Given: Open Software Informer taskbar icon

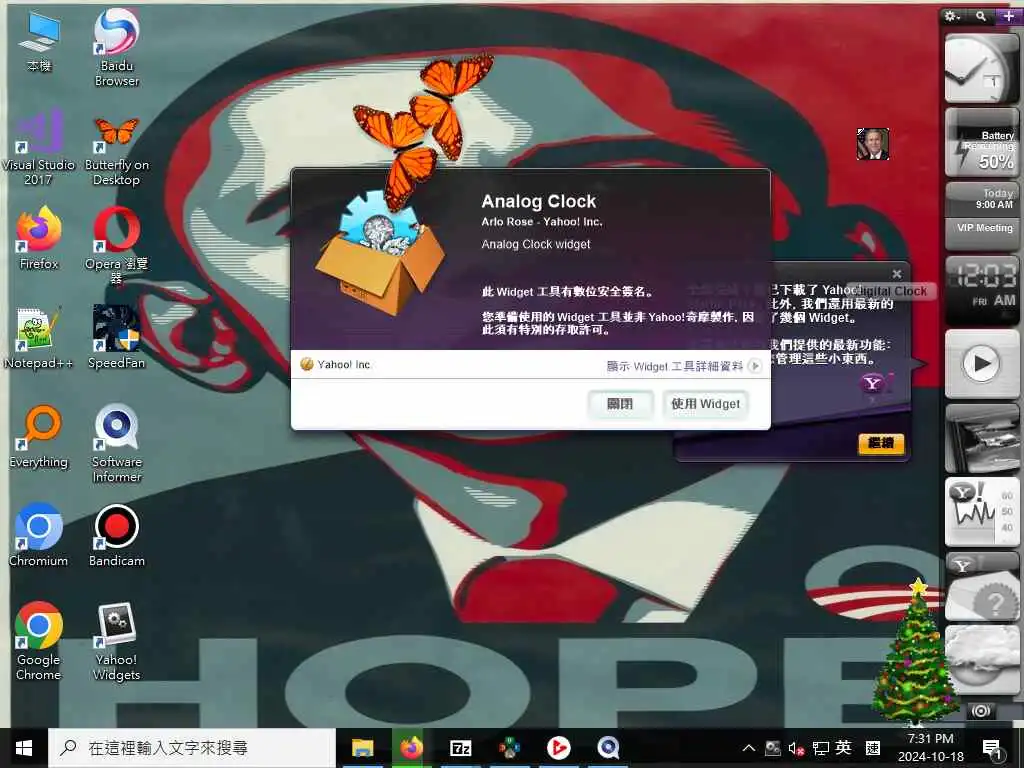Looking at the screenshot, I should click(608, 748).
